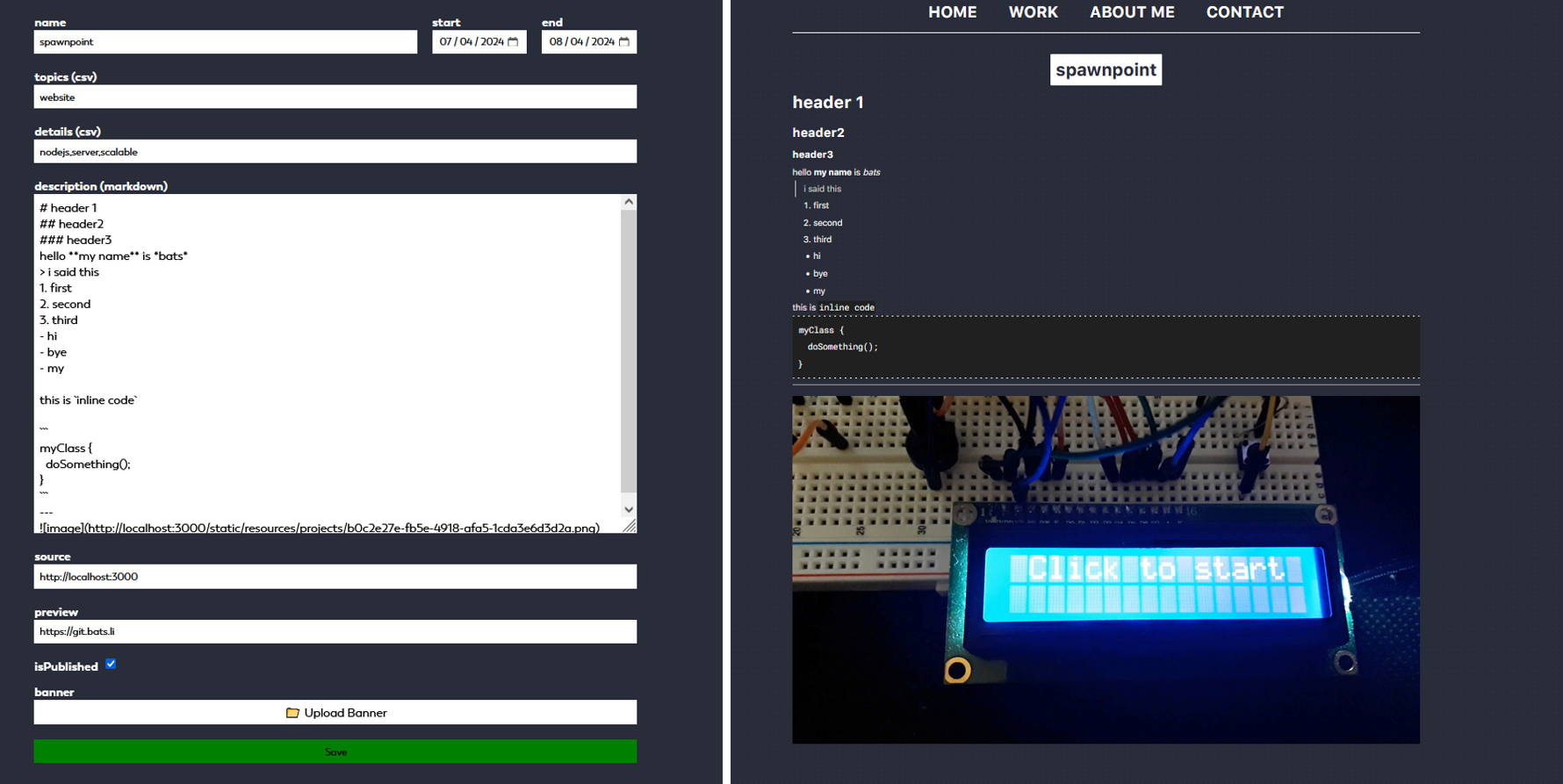Uncheck the isPublished checkbox
This screenshot has height=784, width=1563.
111,665
